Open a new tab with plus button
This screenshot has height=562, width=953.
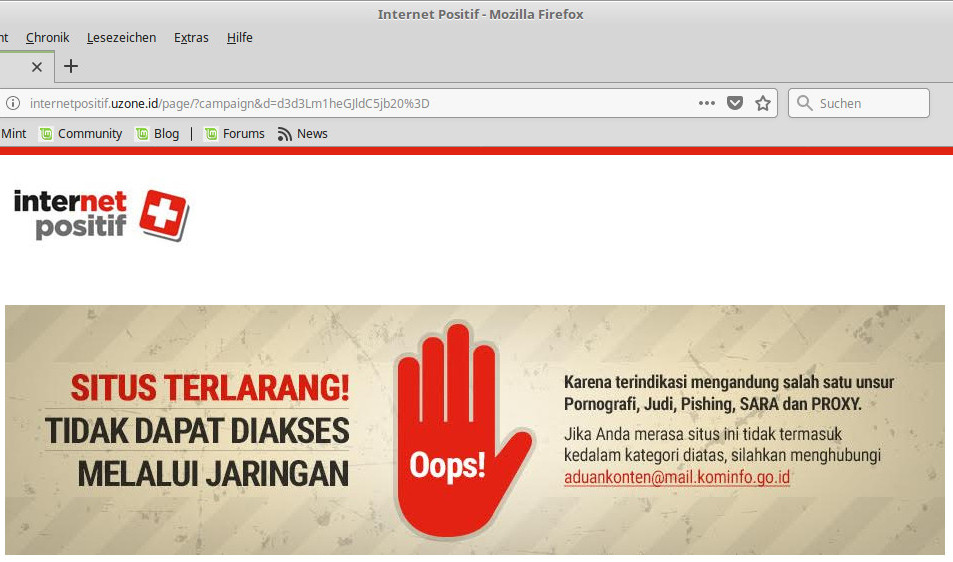[x=71, y=66]
